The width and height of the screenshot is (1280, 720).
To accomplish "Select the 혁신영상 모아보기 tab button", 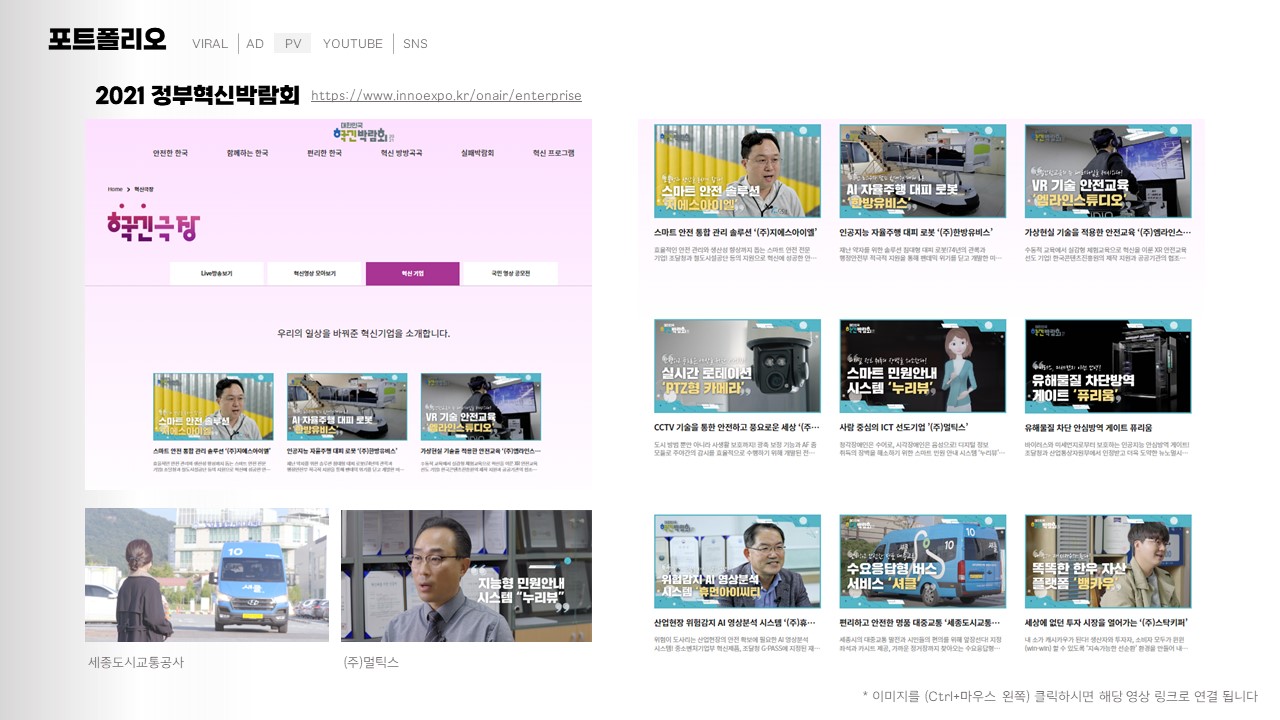I will coord(314,273).
